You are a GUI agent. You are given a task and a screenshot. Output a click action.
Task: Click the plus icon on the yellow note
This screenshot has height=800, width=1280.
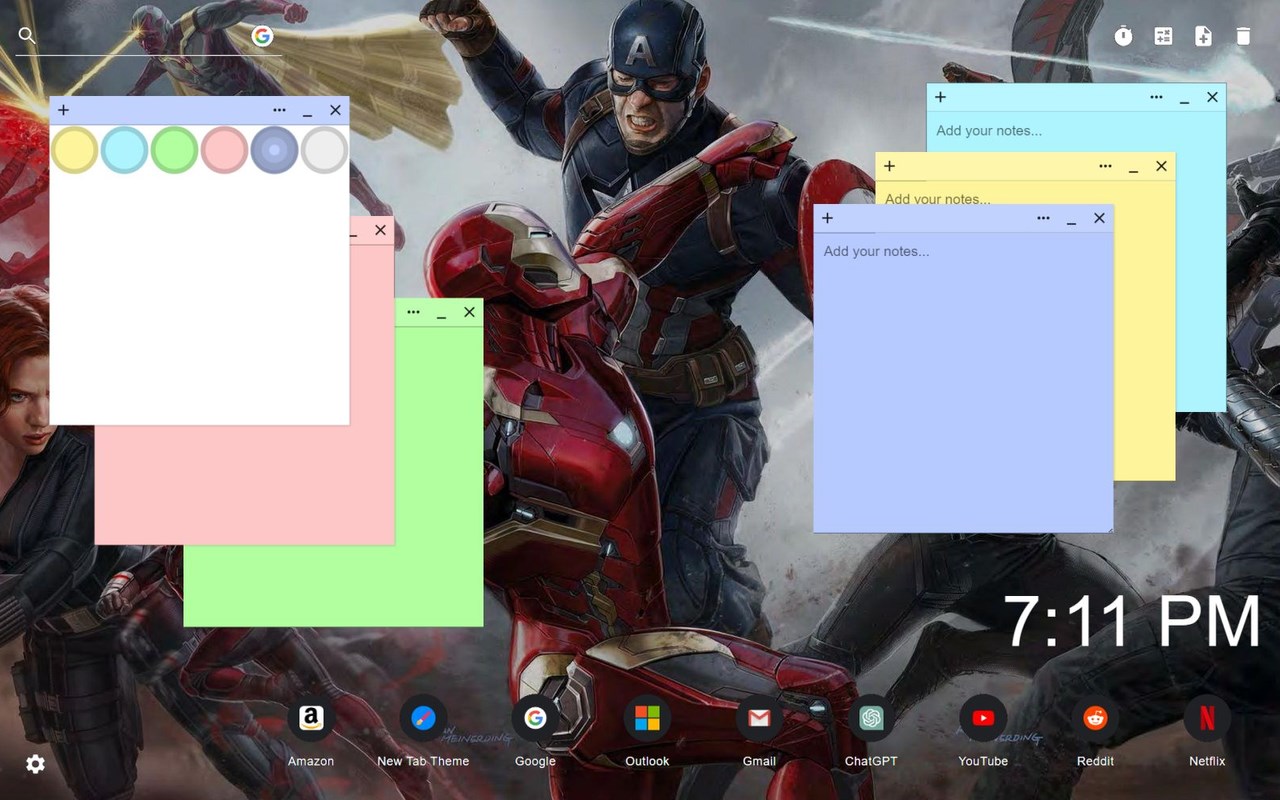point(889,166)
